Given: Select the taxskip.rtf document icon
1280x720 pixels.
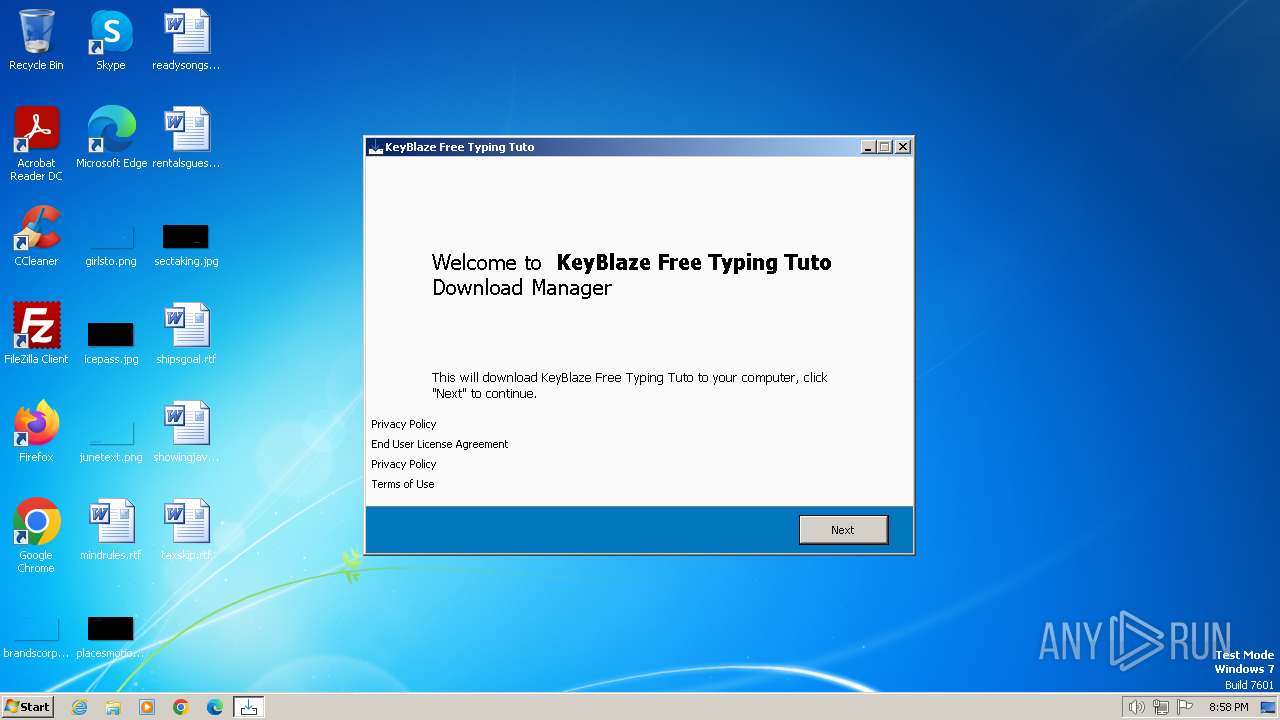Looking at the screenshot, I should pyautogui.click(x=186, y=530).
